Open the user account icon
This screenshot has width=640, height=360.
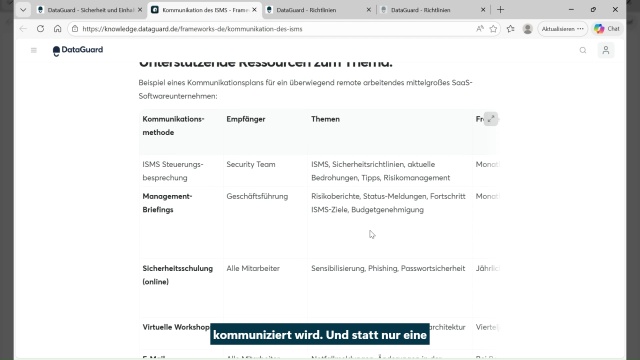606,50
